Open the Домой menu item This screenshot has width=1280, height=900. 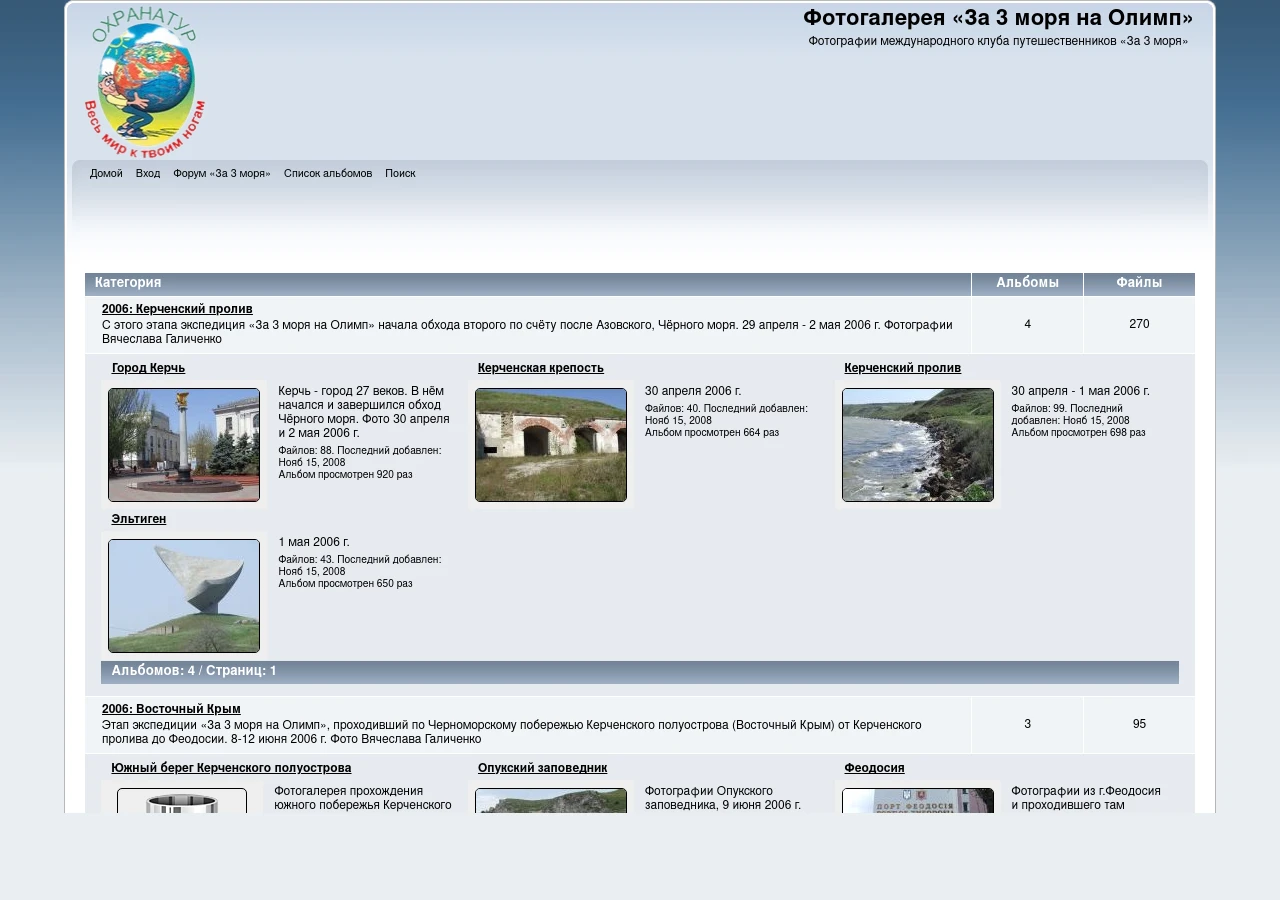pos(106,173)
